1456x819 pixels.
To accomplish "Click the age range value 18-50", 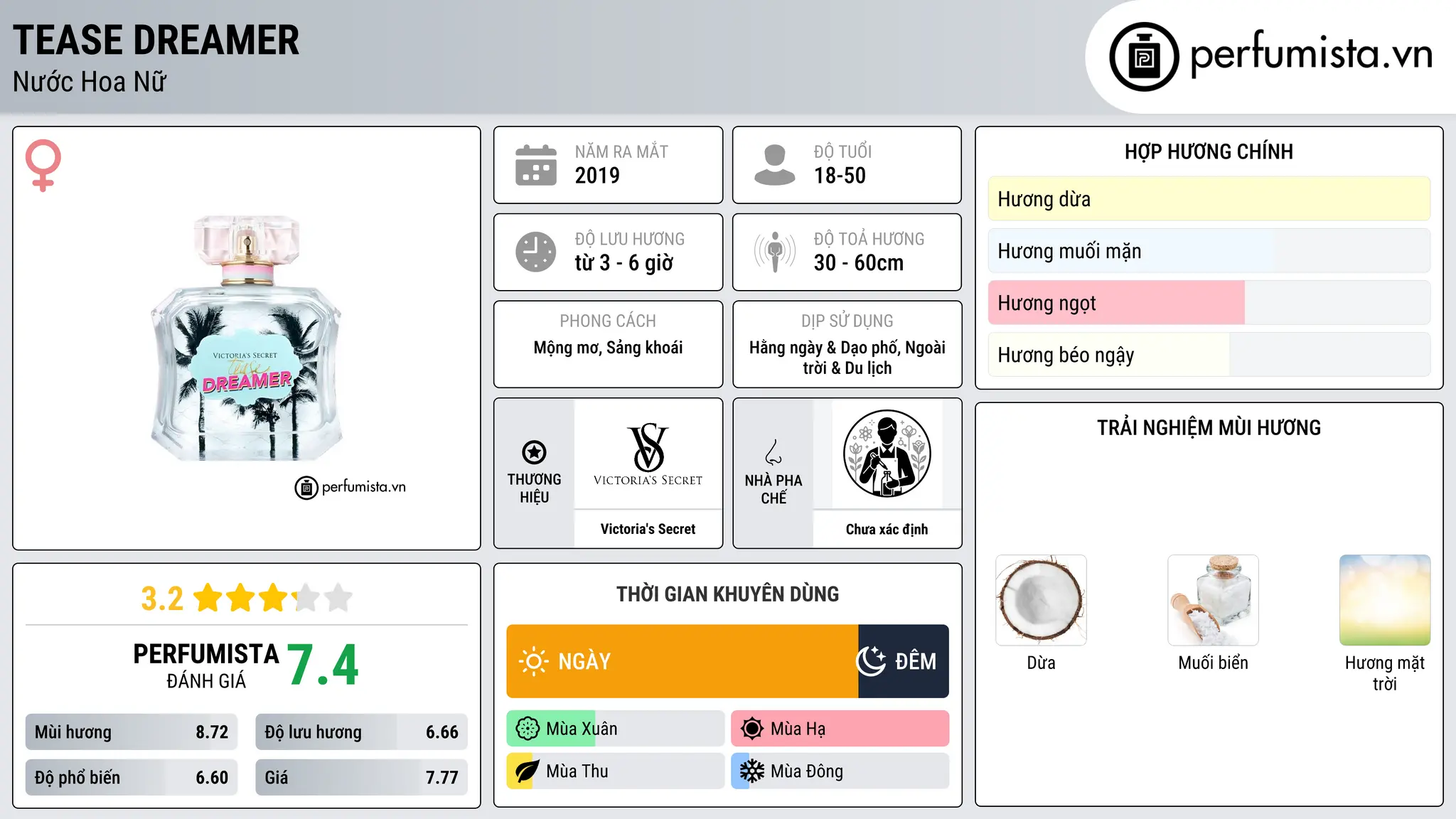I will (840, 176).
